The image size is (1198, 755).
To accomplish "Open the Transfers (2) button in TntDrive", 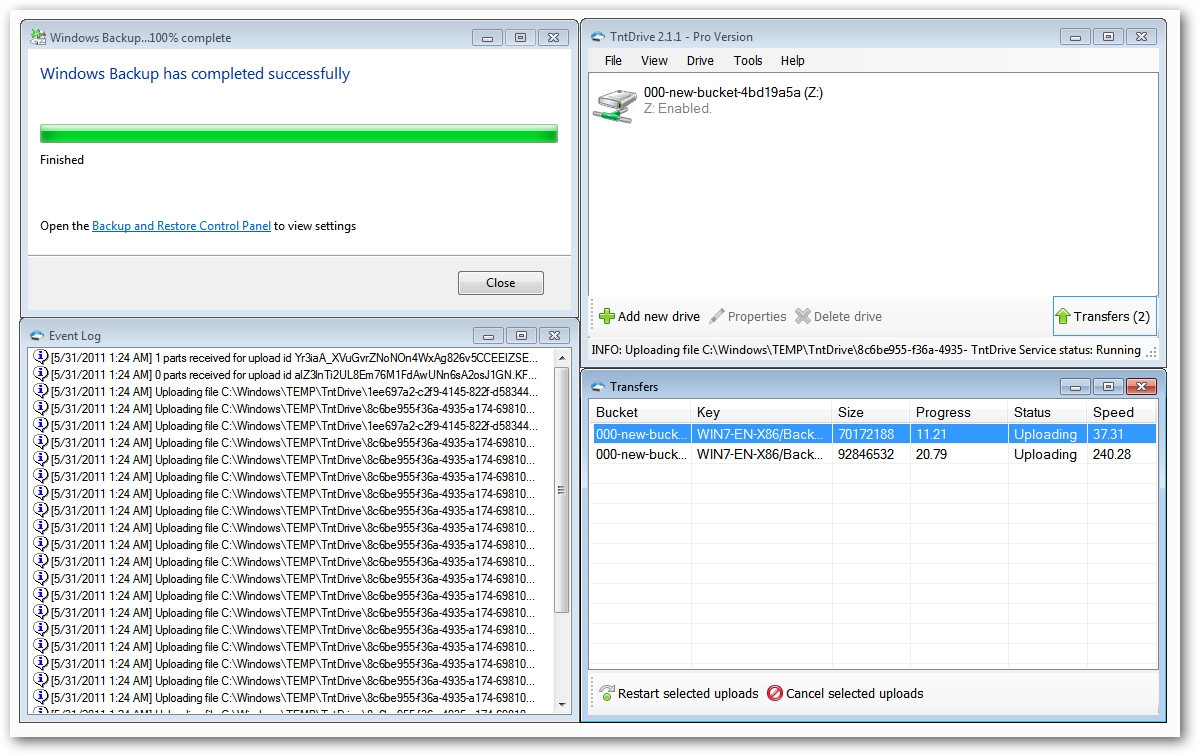I will [x=1104, y=316].
